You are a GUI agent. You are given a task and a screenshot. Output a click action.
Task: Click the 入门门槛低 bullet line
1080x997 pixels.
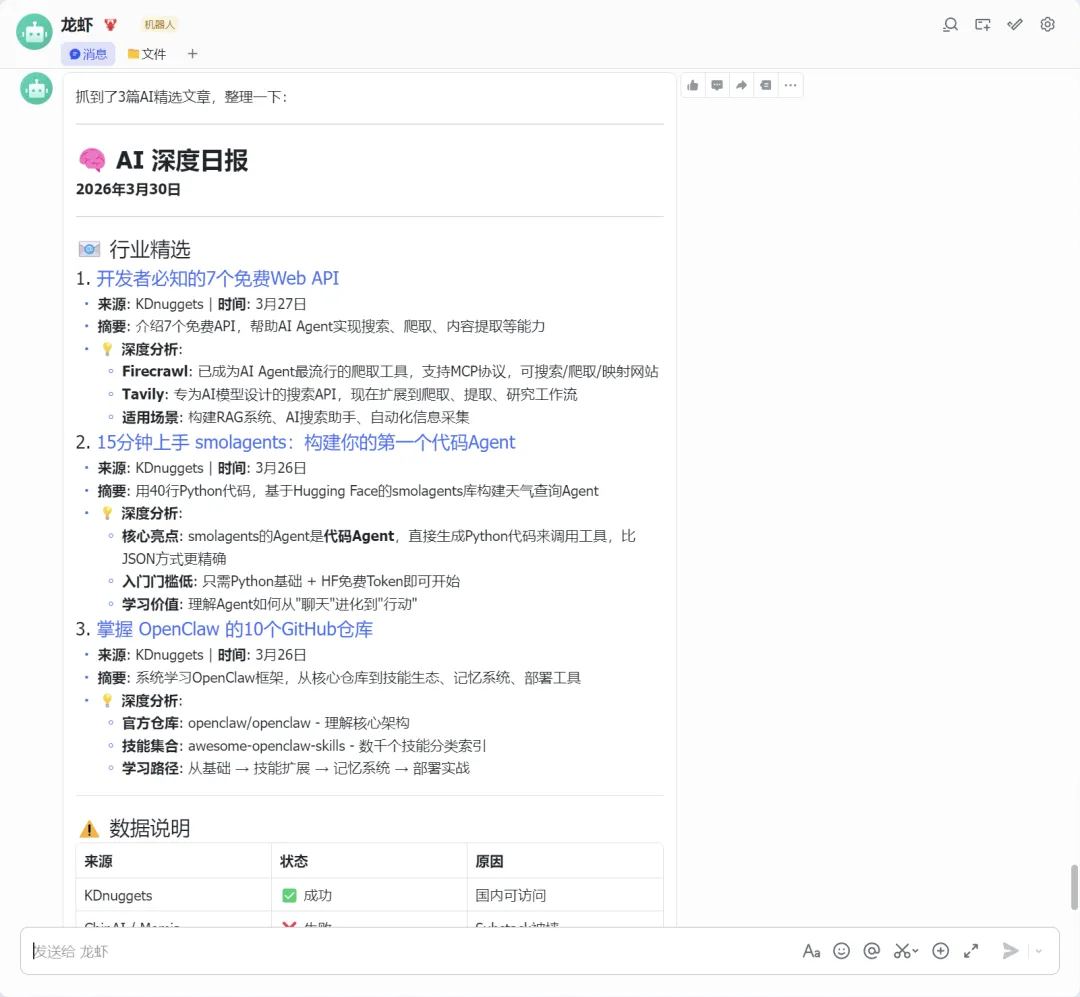tap(291, 582)
